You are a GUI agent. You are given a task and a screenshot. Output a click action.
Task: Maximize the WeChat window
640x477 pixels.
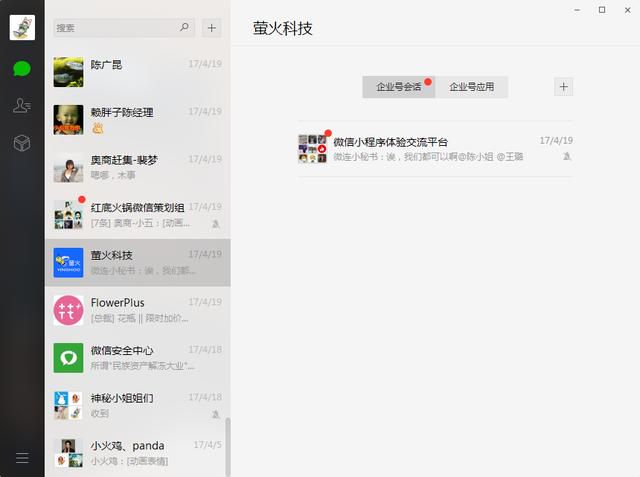point(602,10)
